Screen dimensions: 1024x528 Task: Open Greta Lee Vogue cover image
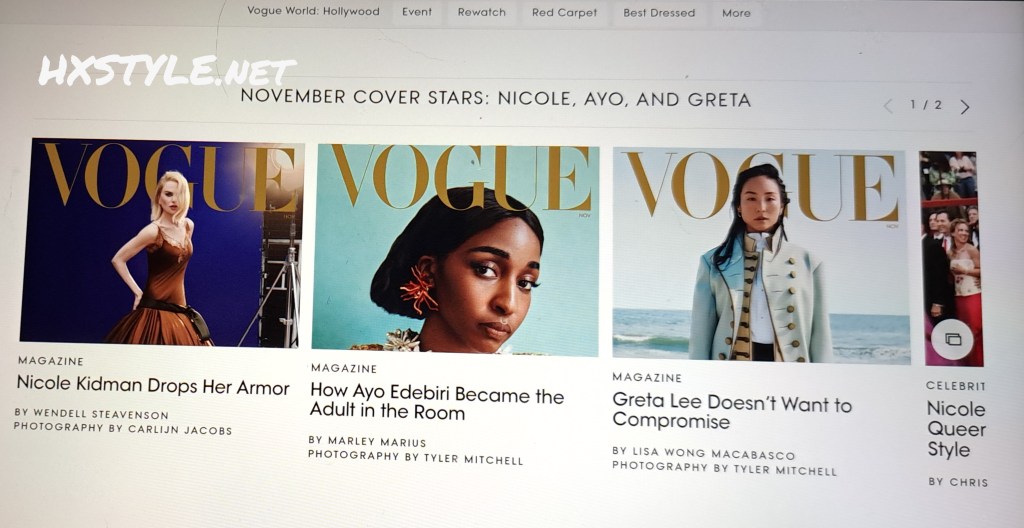[761, 256]
